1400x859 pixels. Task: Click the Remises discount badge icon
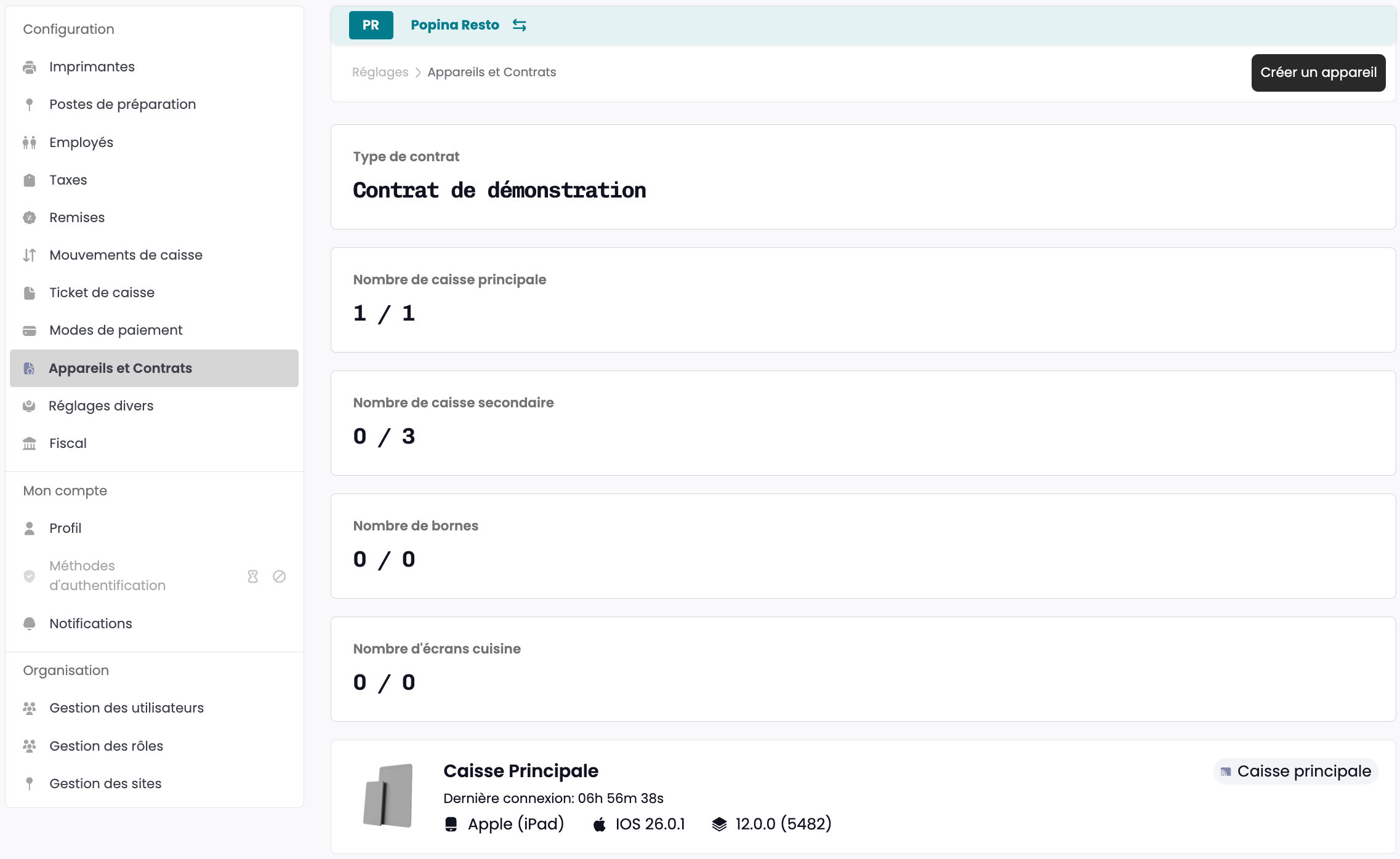pos(29,218)
